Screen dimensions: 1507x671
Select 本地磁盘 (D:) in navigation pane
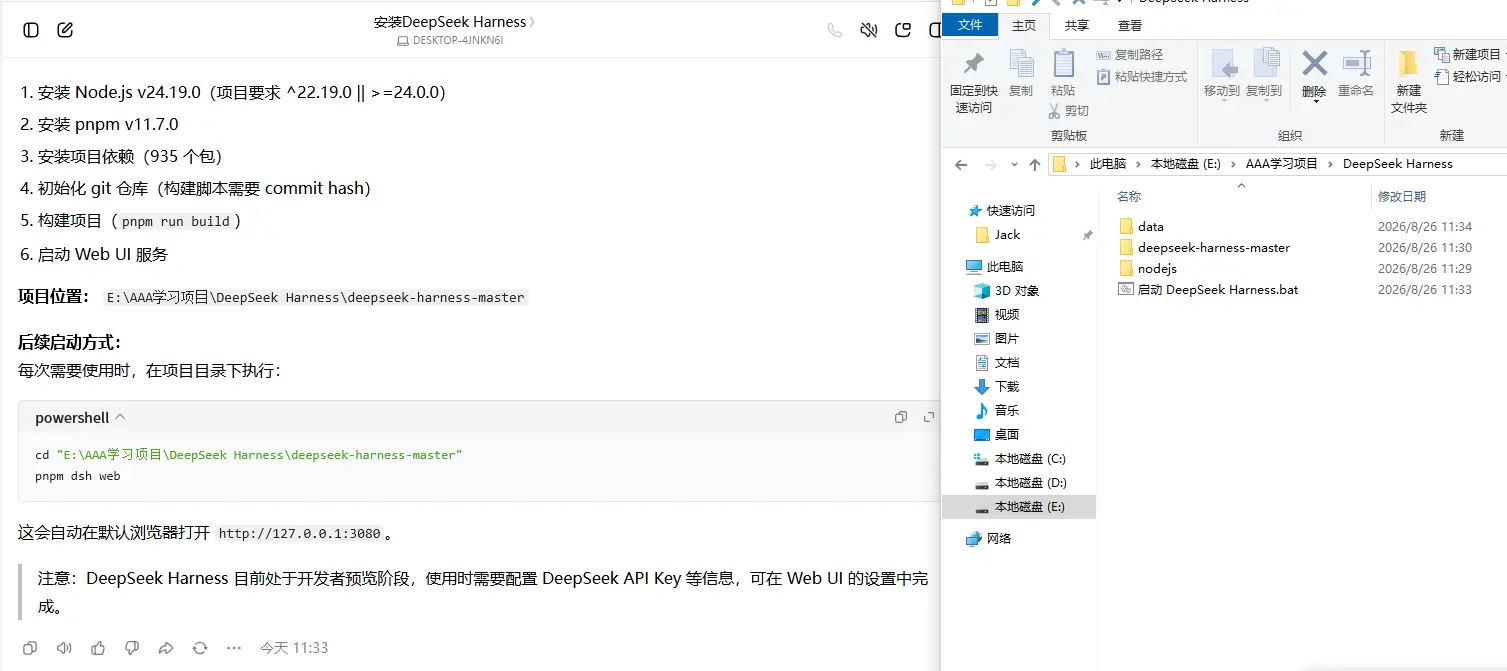pyautogui.click(x=1020, y=483)
